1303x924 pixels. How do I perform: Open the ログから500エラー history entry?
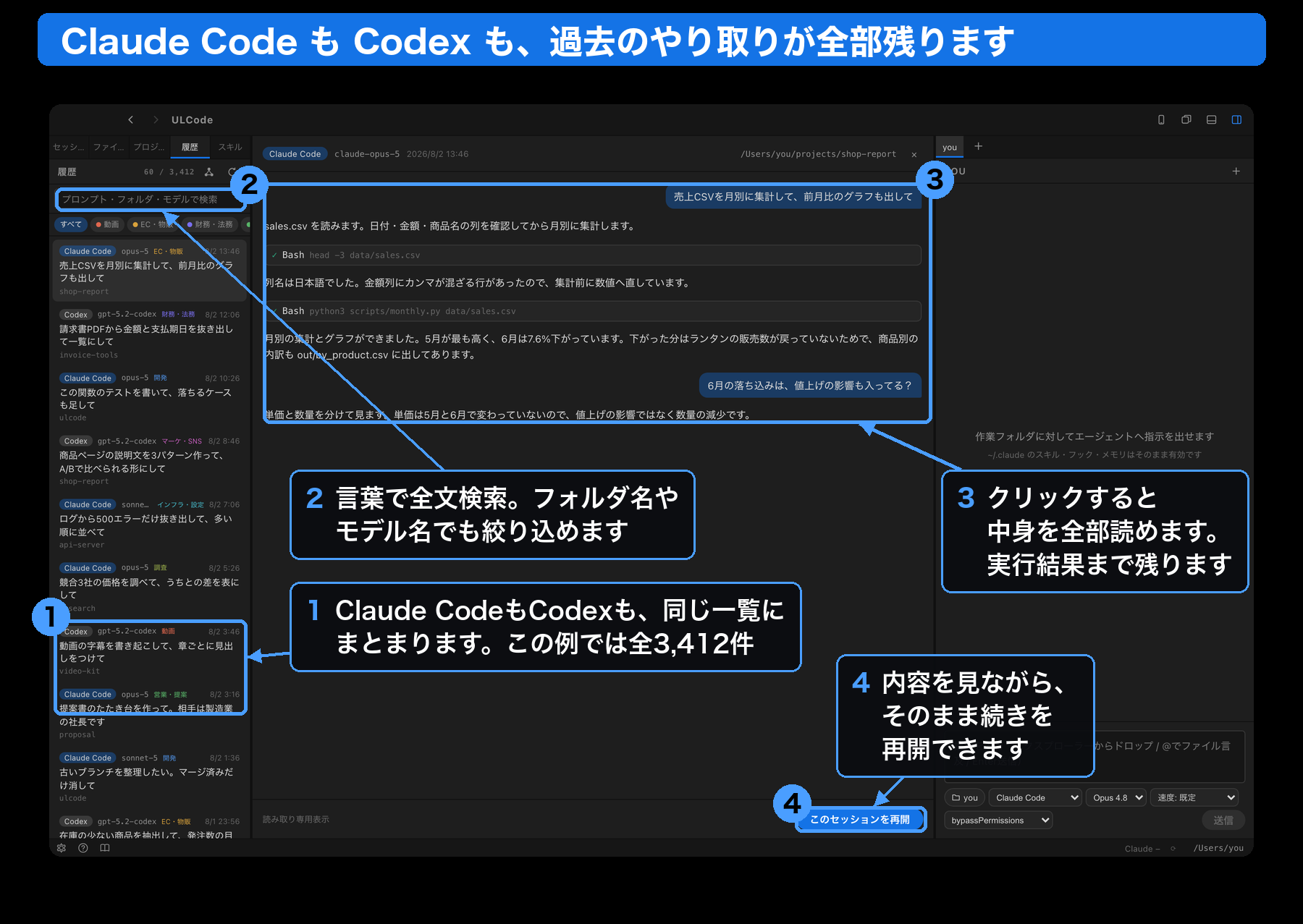pos(150,525)
